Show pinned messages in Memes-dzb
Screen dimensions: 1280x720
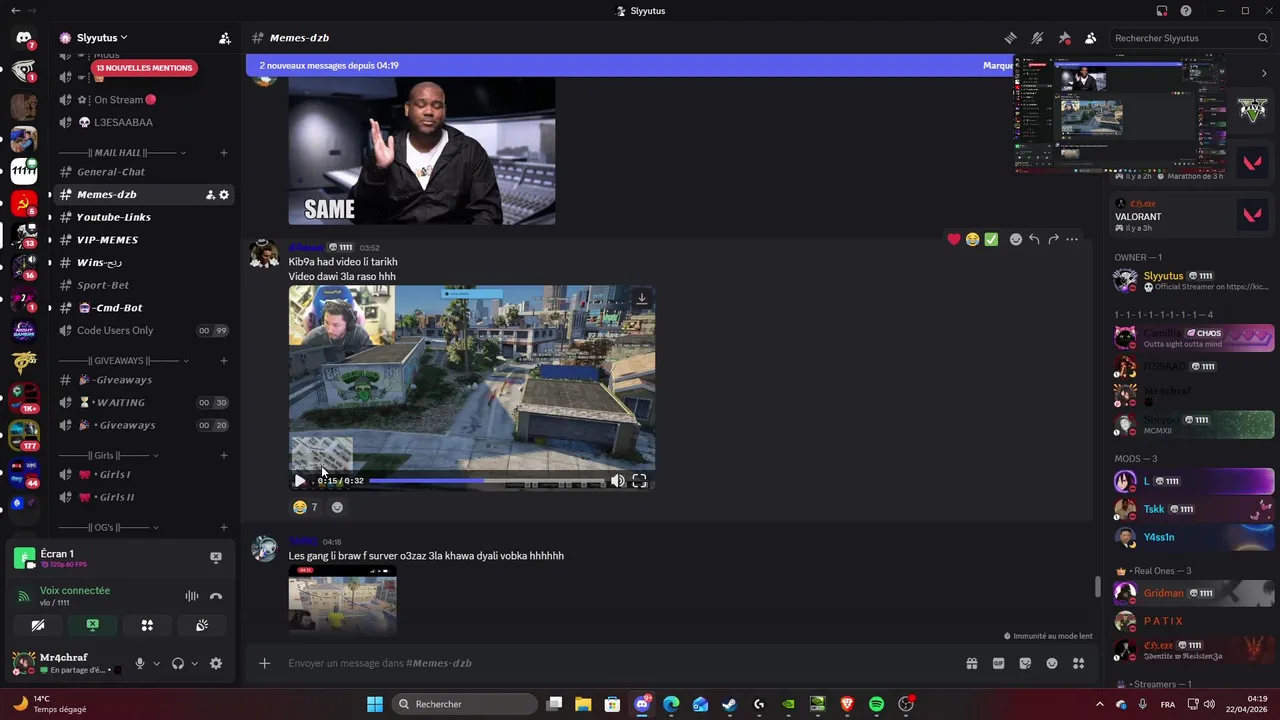(1064, 38)
